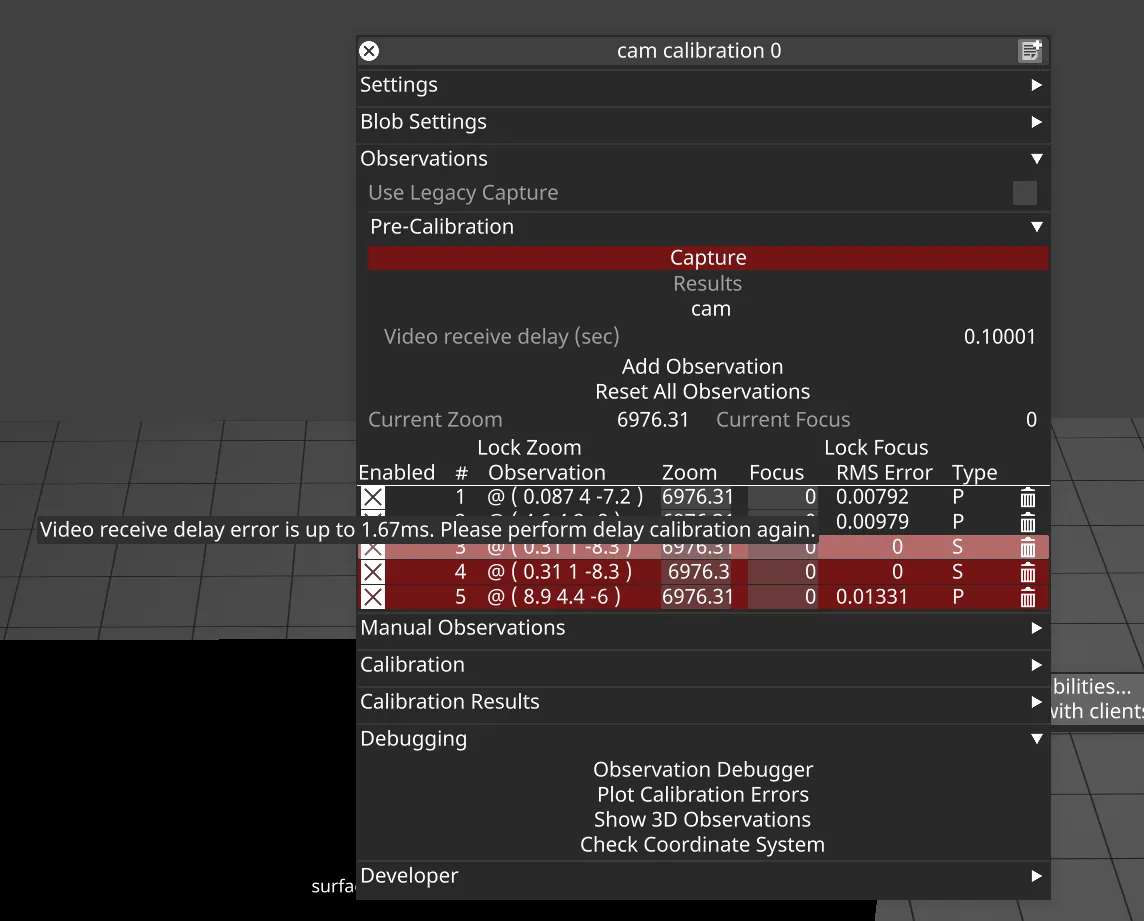This screenshot has width=1144, height=921.
Task: Click the Video receive delay value field
Action: pos(999,337)
